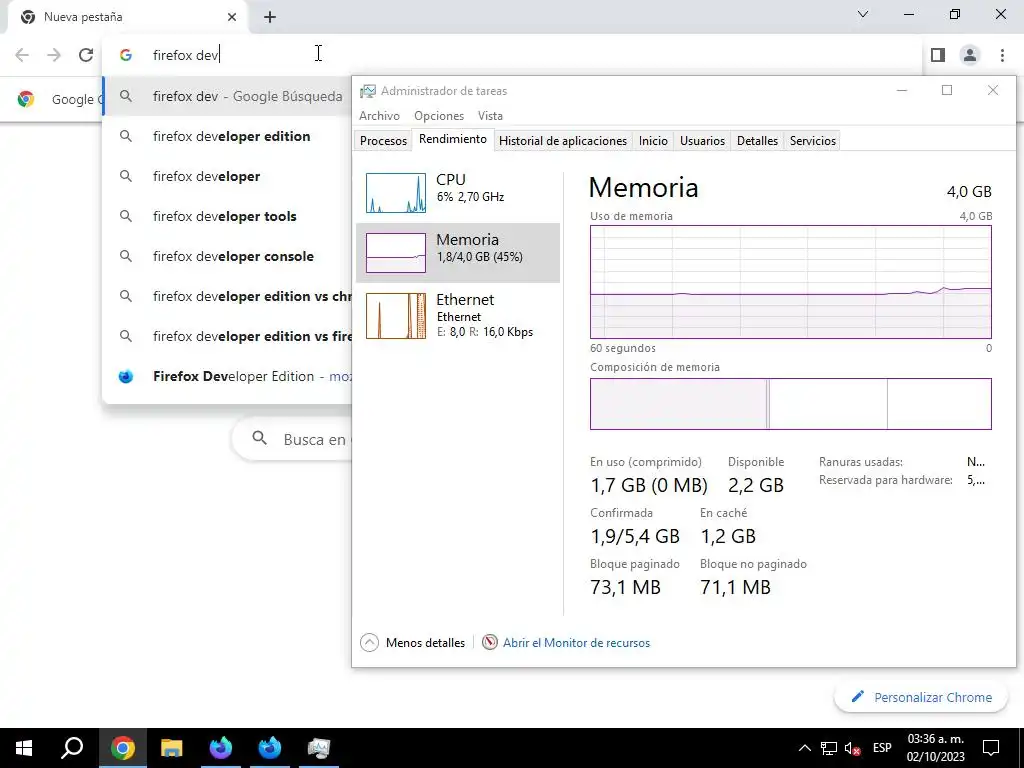This screenshot has height=768, width=1024.
Task: Select the Memoria item in the performance list
Action: (x=458, y=253)
